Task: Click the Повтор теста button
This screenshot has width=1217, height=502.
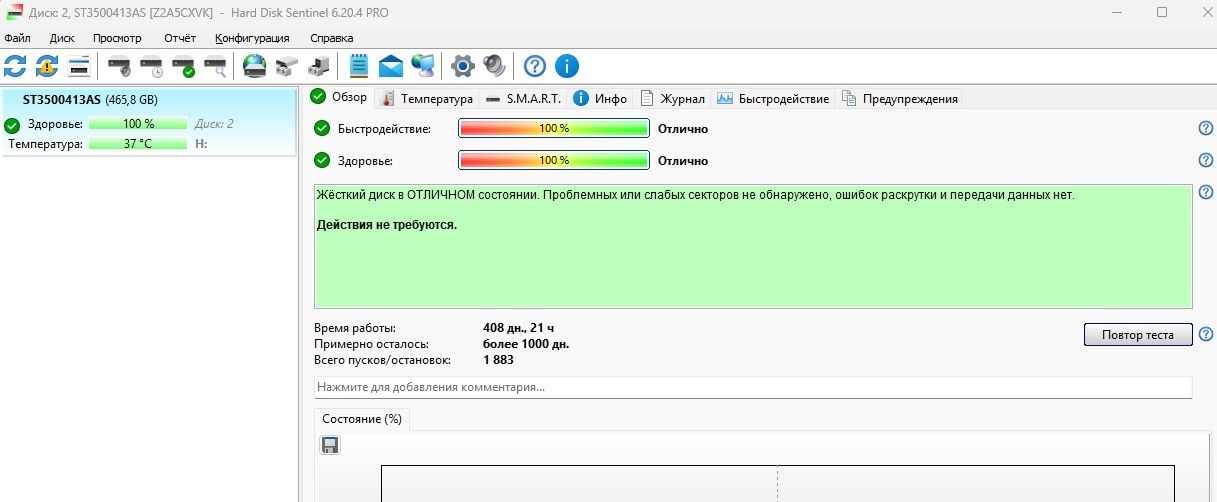Action: [1138, 334]
